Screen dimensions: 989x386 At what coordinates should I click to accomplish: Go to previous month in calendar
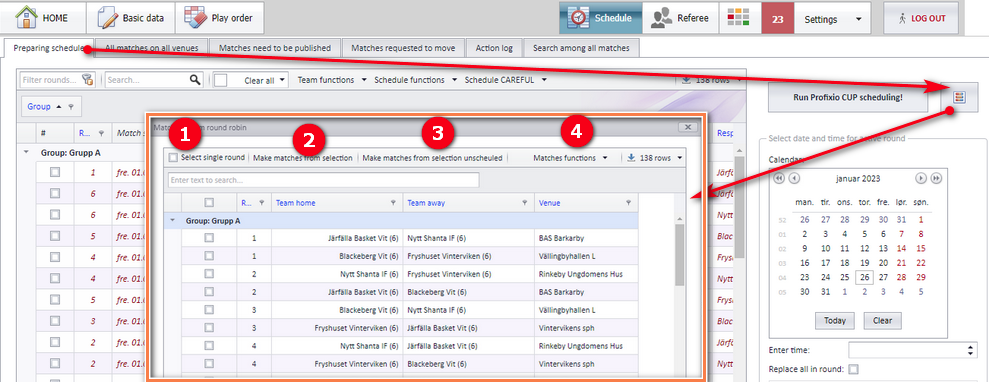pyautogui.click(x=794, y=178)
